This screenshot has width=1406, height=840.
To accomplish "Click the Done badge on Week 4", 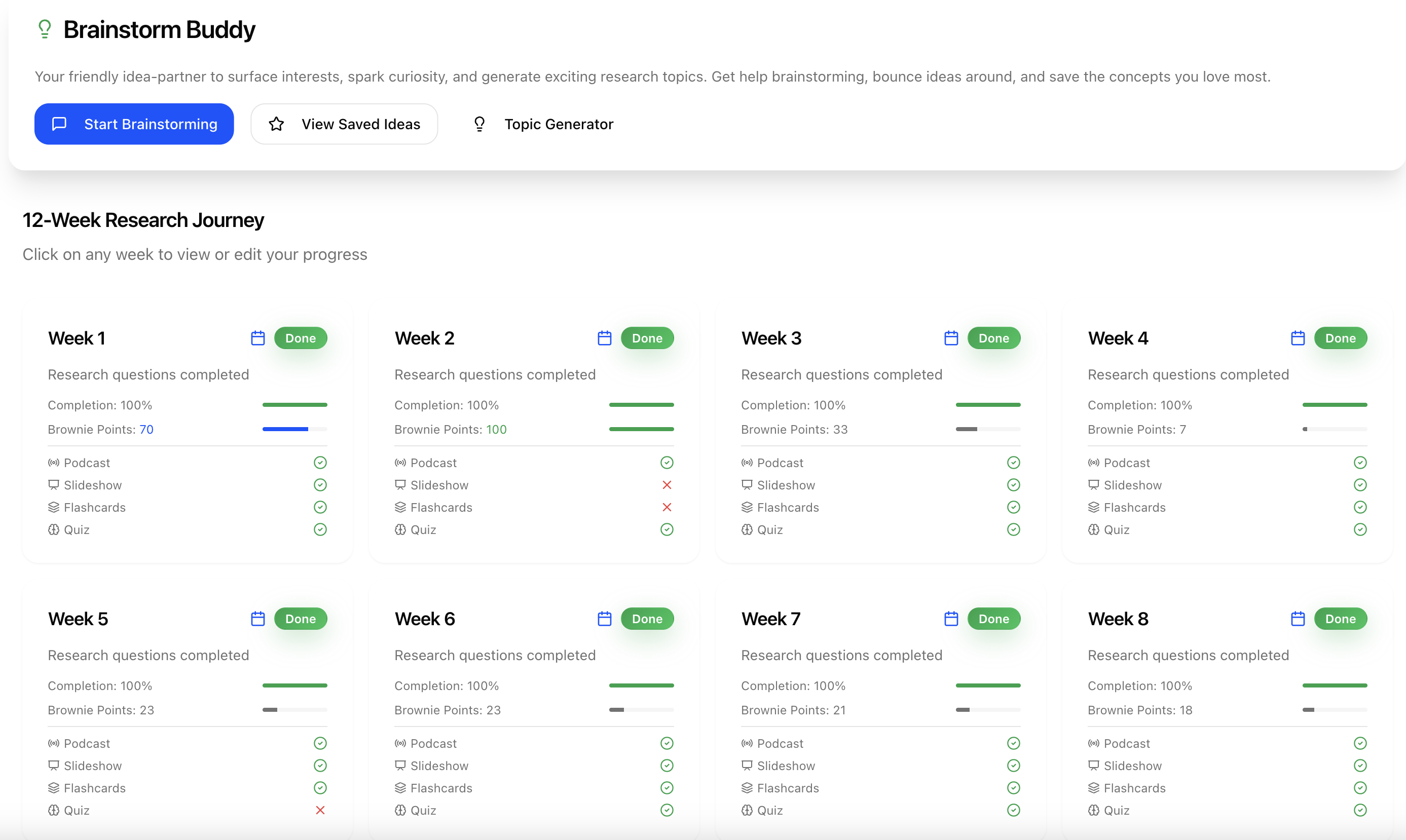I will point(1340,338).
